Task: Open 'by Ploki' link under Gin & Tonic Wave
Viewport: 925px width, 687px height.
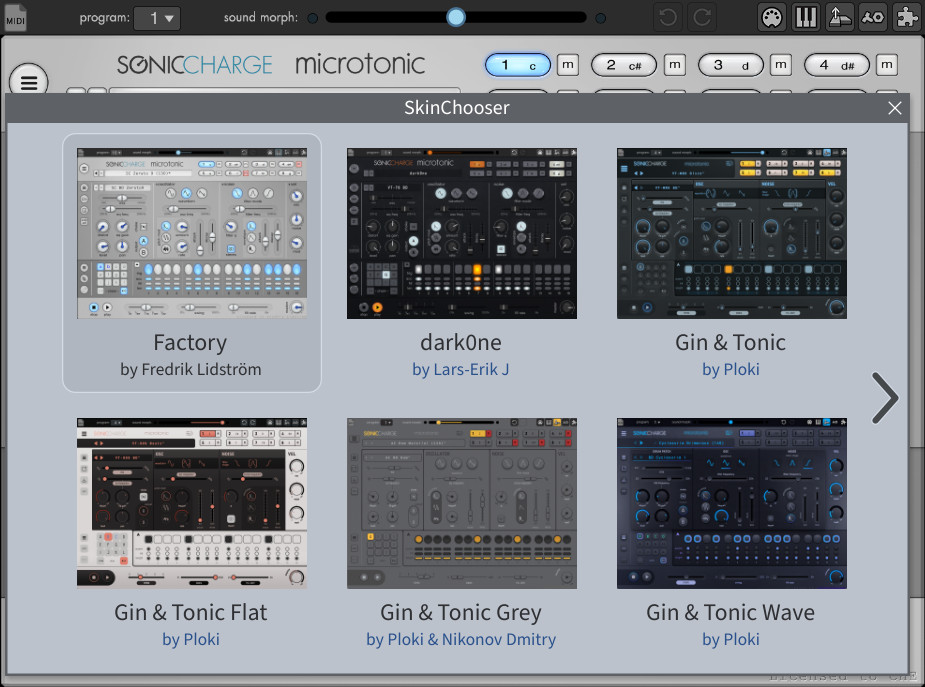Action: click(x=730, y=639)
